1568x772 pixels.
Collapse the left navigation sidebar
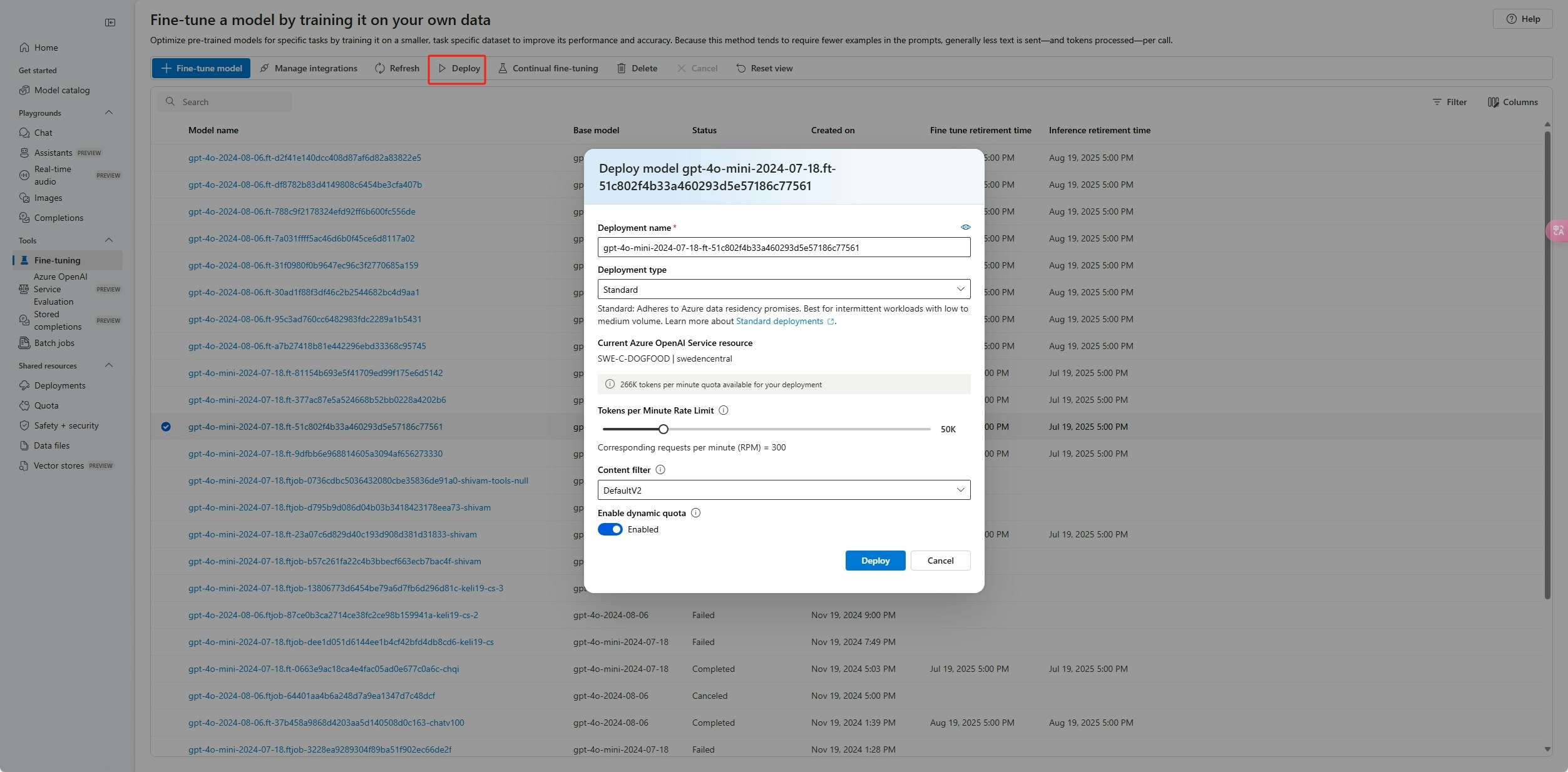110,23
